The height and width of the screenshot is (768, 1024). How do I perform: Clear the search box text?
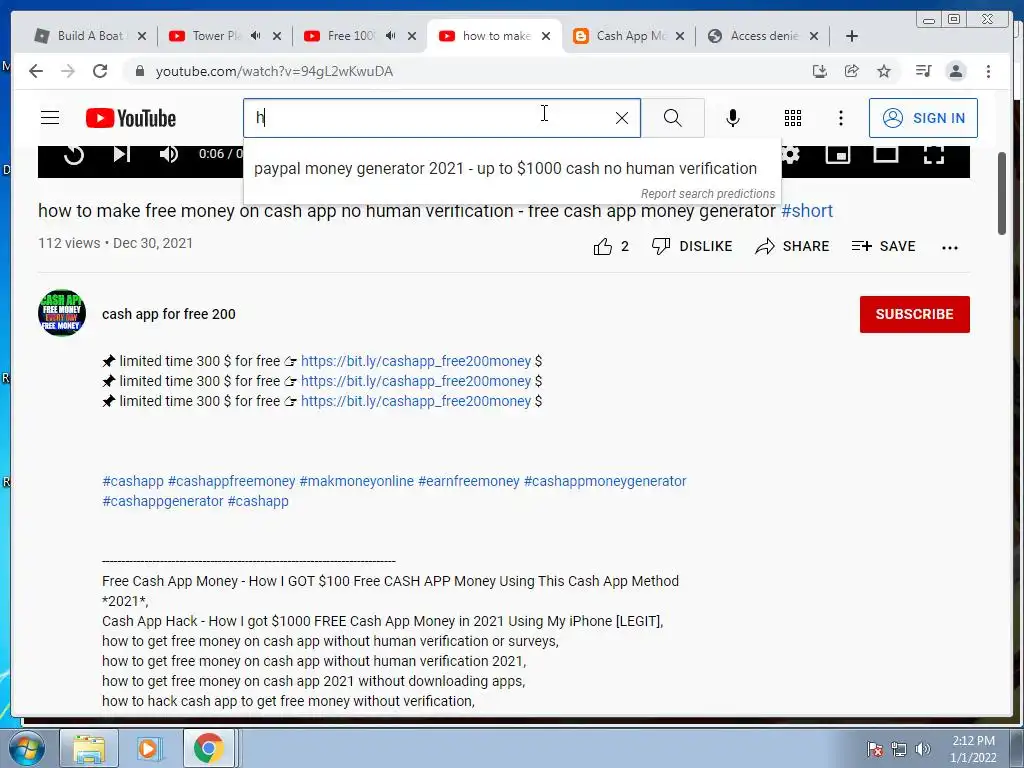[622, 118]
